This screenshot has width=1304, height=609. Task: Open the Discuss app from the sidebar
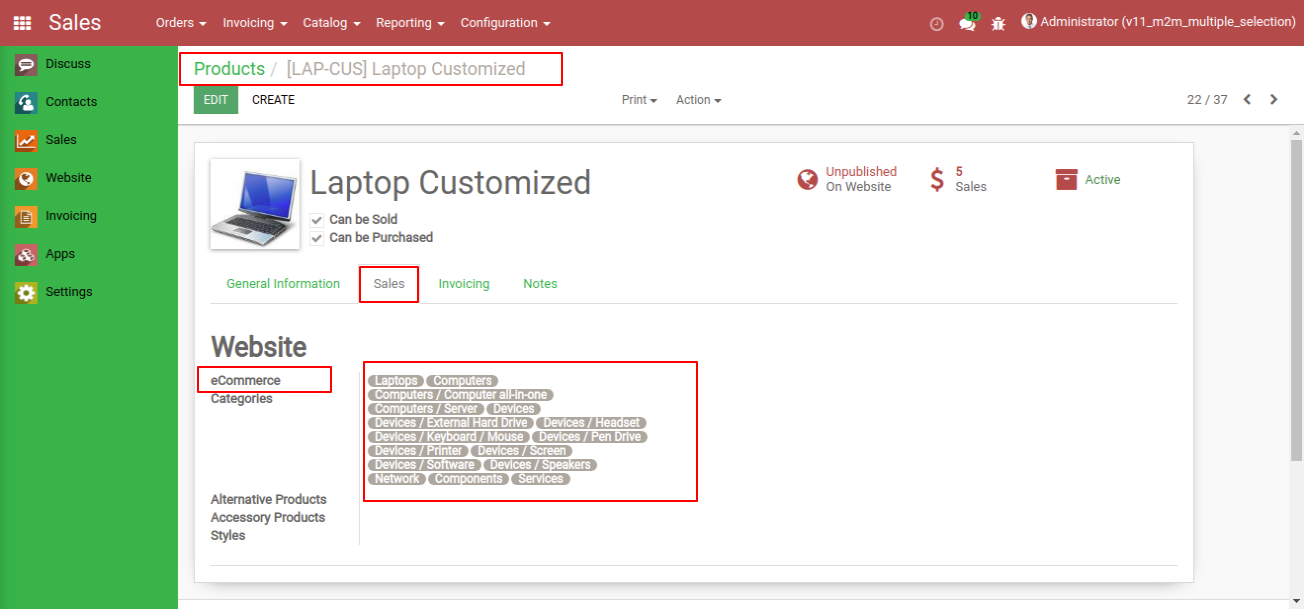tap(60, 63)
